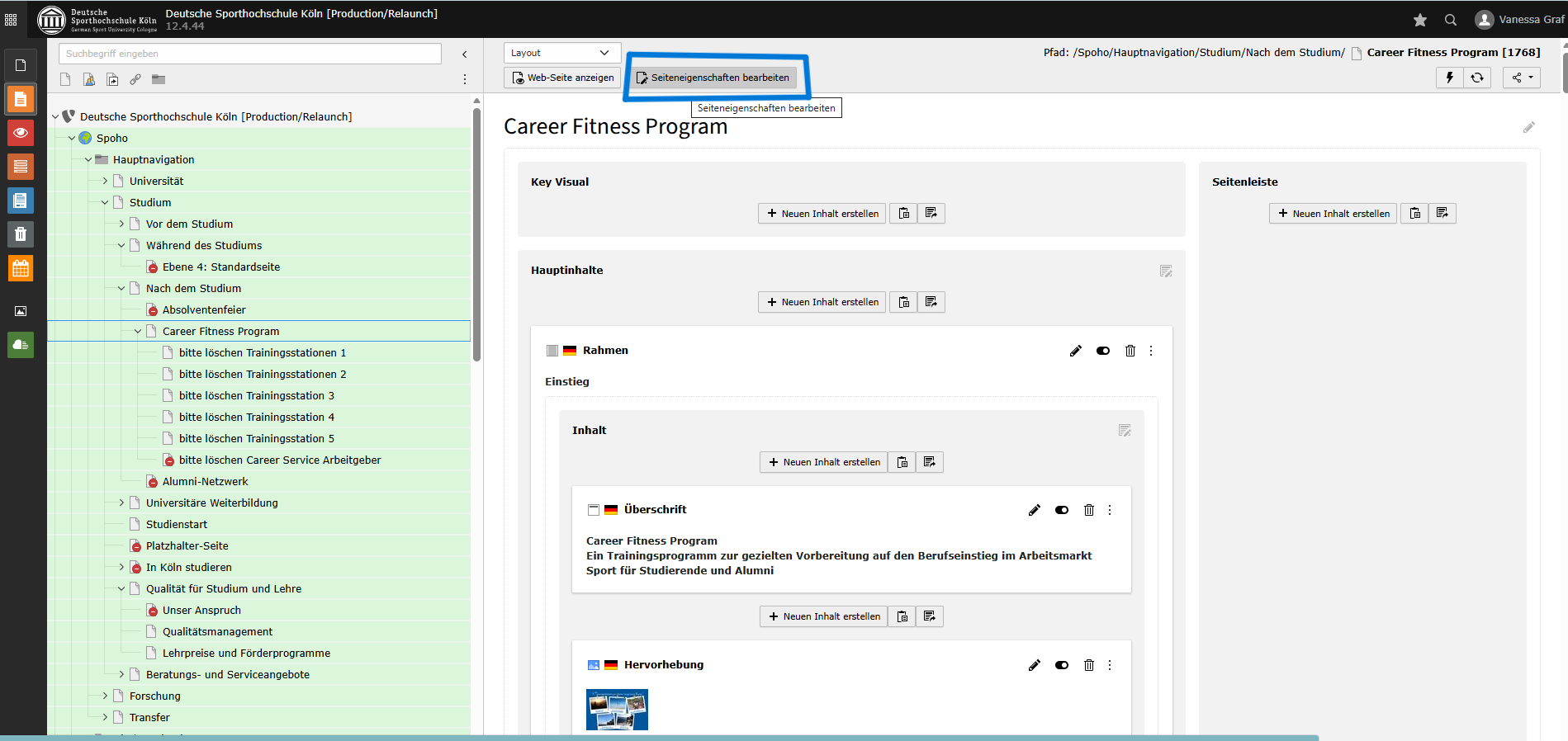Viewport: 1568px width, 741px height.
Task: Click the reload page tree icon
Action: pos(1477,78)
